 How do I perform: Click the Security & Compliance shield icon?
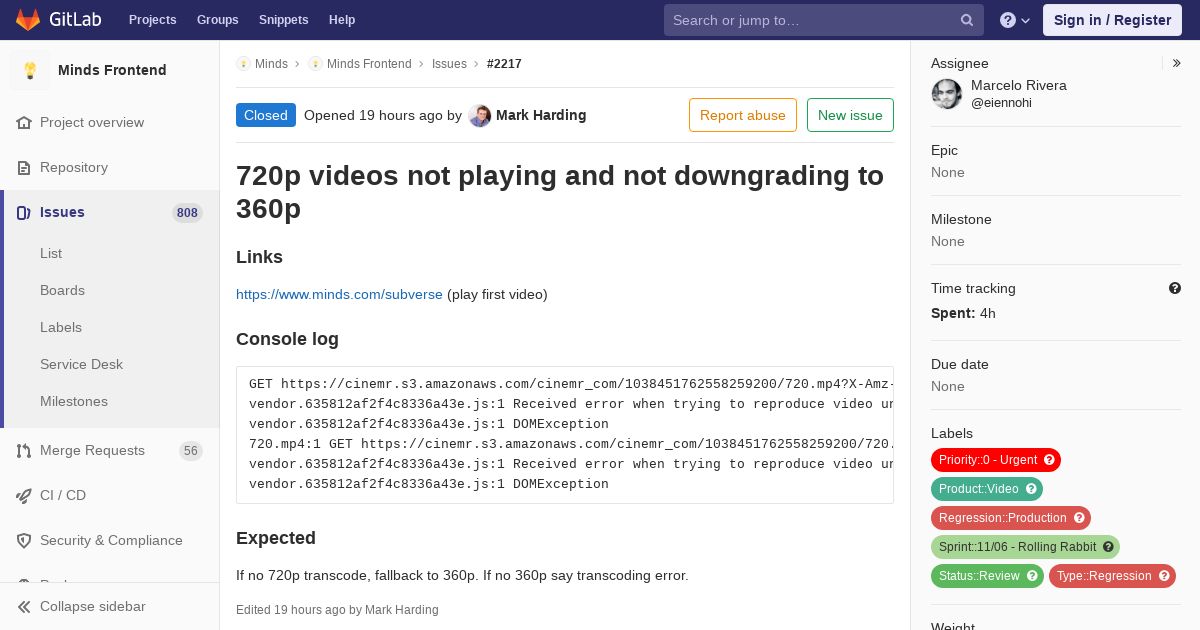(24, 540)
